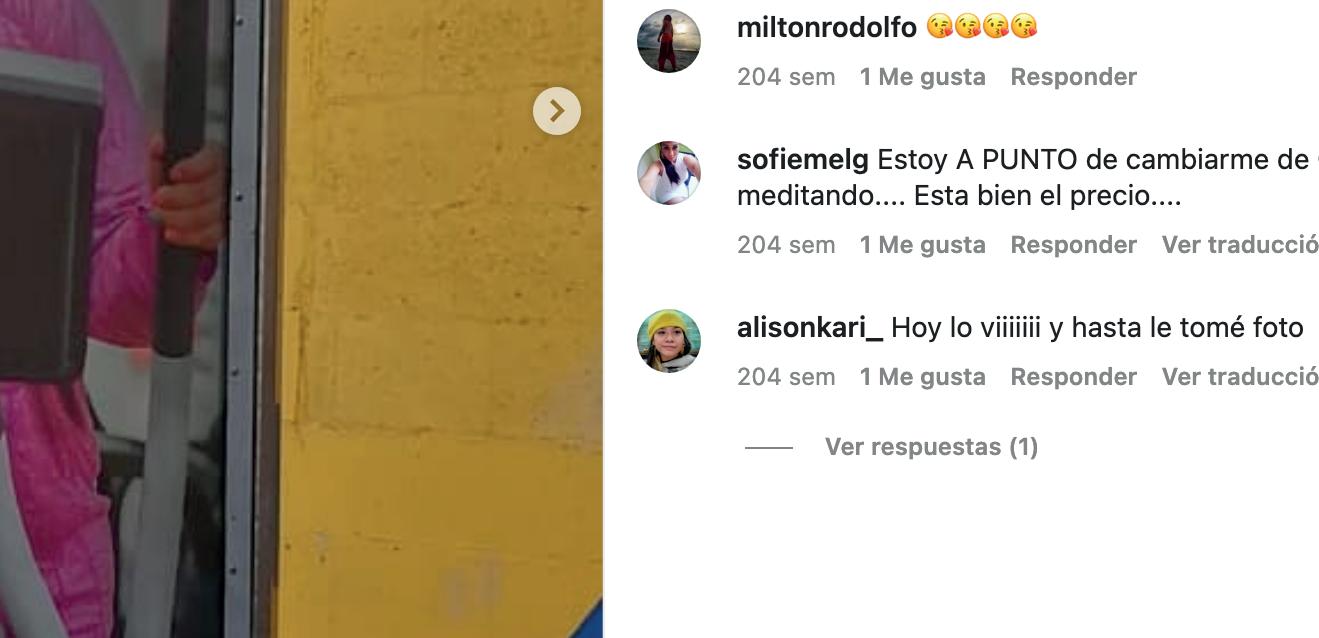Viewport: 1319px width, 638px height.
Task: View likes on sofiemelg's comment
Action: tap(922, 245)
